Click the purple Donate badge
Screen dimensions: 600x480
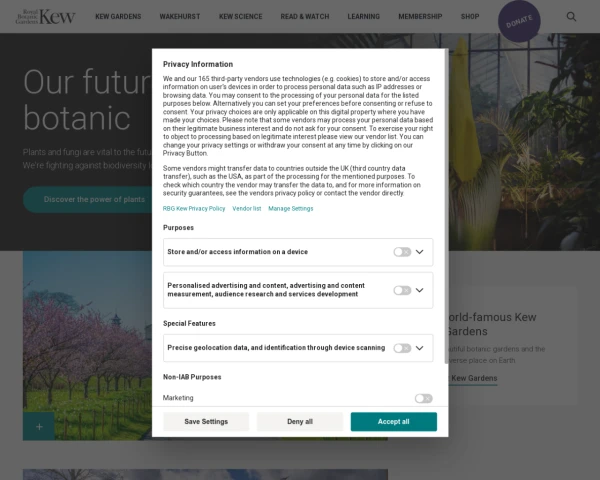pyautogui.click(x=519, y=21)
